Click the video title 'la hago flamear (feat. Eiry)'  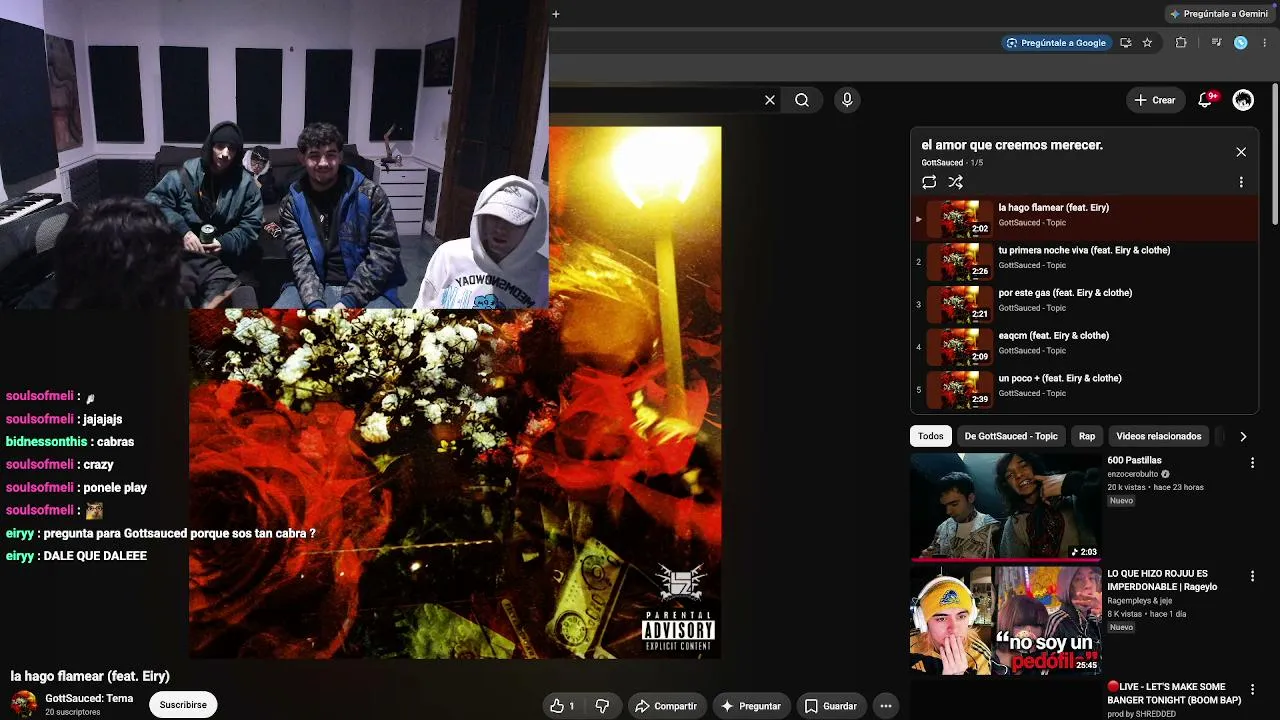[x=90, y=676]
